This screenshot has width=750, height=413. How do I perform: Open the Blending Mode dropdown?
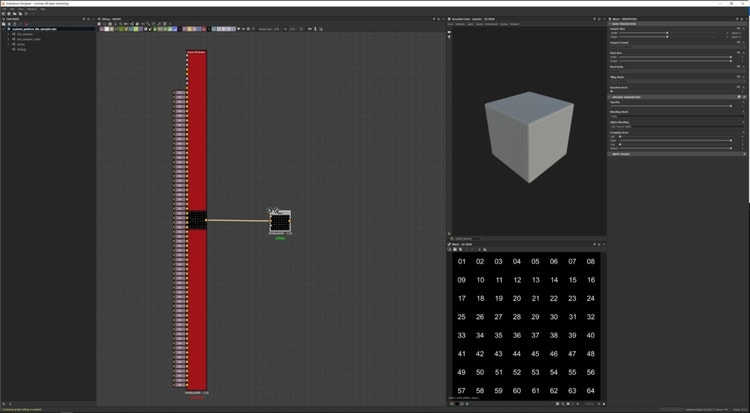click(x=676, y=115)
